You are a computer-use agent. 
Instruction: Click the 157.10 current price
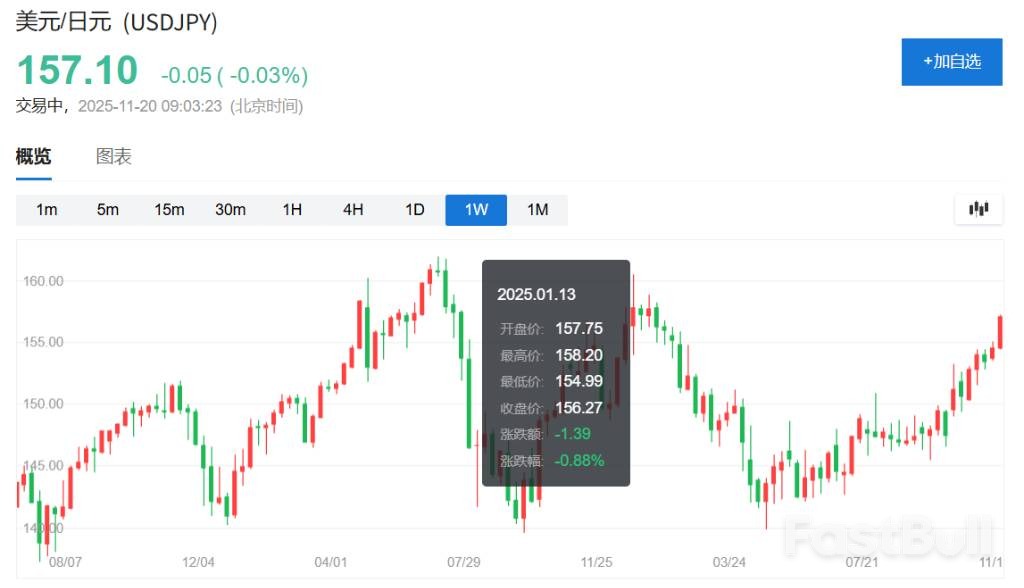[77, 71]
